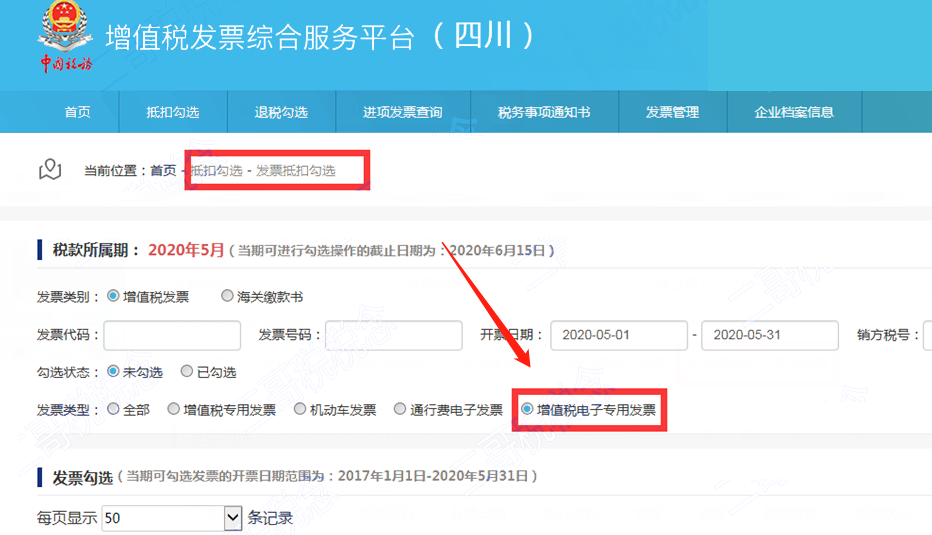Click the platform title 增值税发票综合服务平台
This screenshot has width=932, height=535.
point(260,37)
